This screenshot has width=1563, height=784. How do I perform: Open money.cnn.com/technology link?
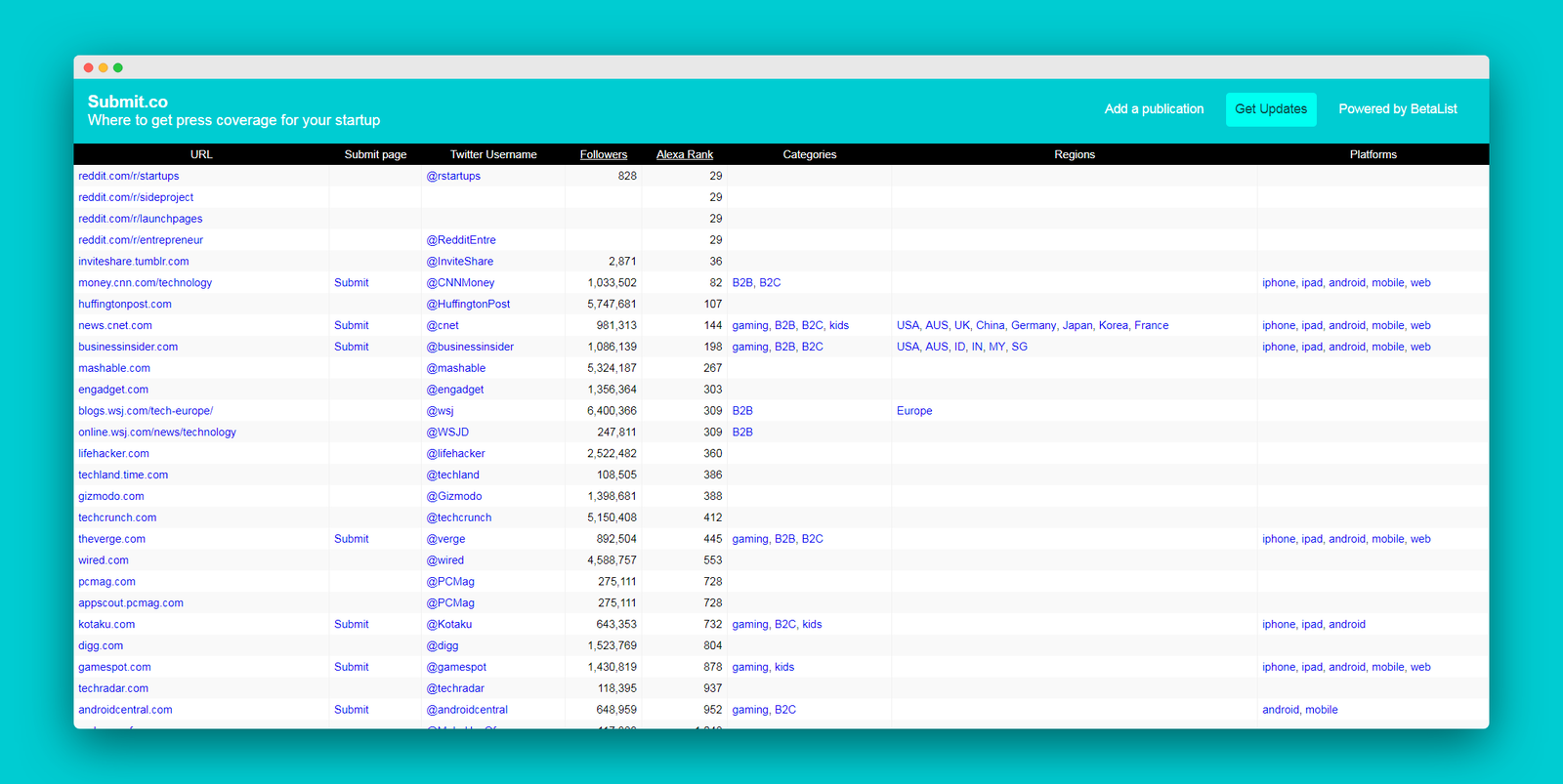point(146,283)
